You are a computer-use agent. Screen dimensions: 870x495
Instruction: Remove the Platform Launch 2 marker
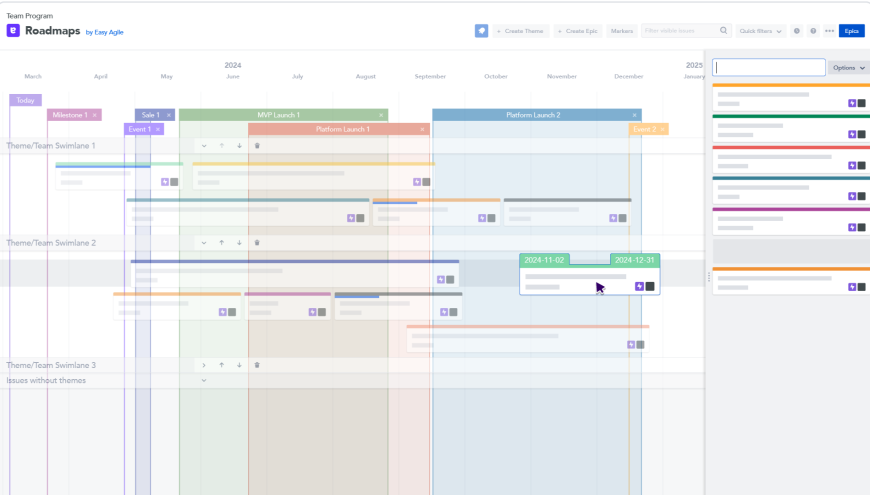pyautogui.click(x=635, y=115)
